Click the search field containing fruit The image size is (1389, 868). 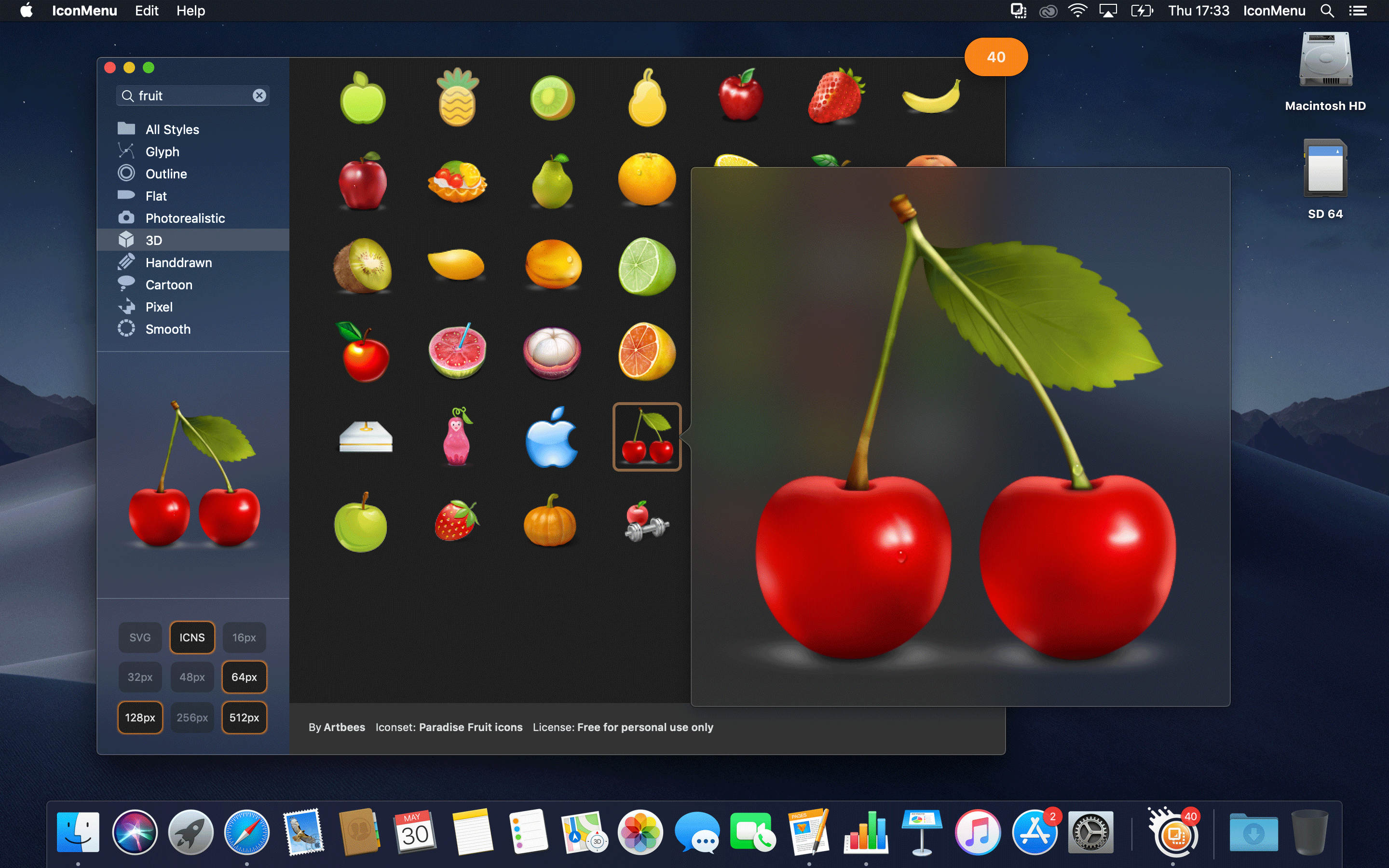click(x=192, y=95)
